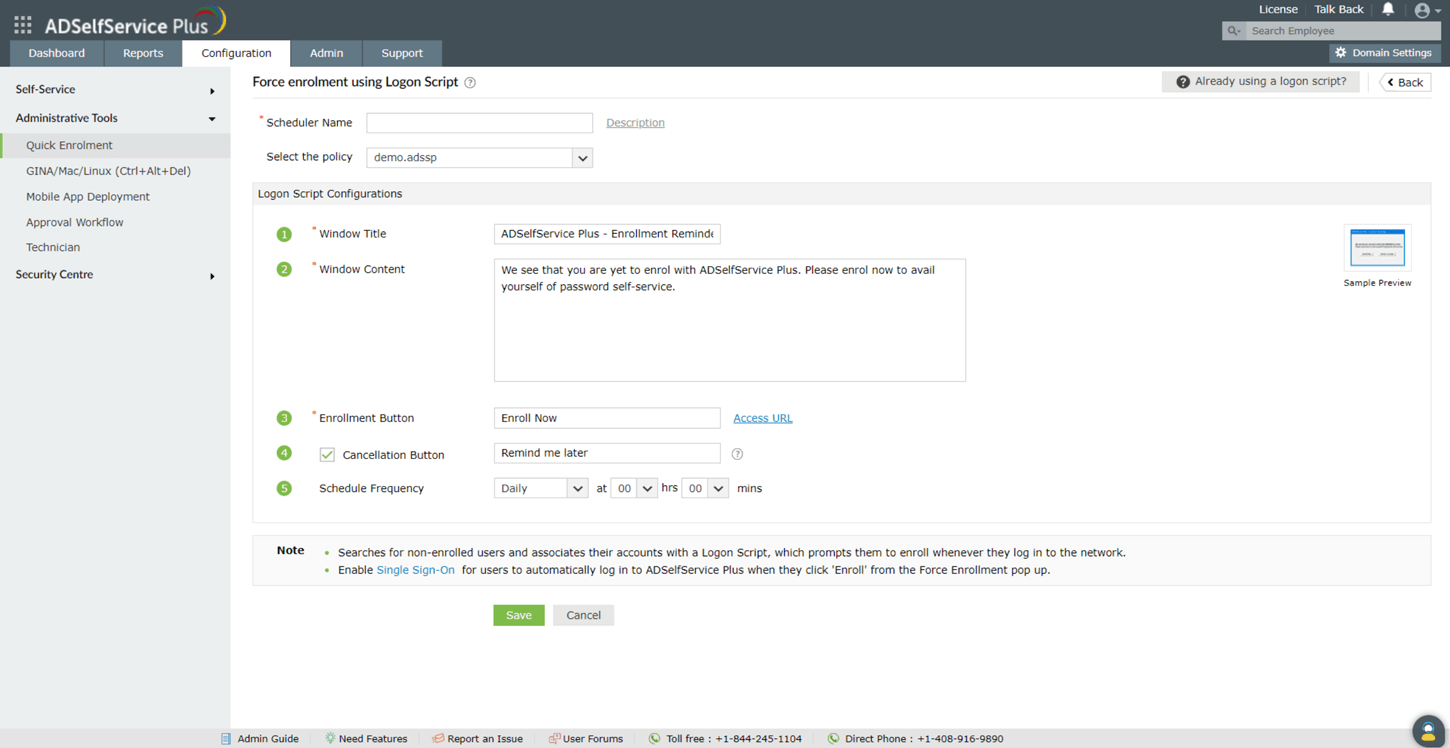Click the help icon beside Force enrolment title
Screen dimensions: 1450x748
click(x=470, y=83)
